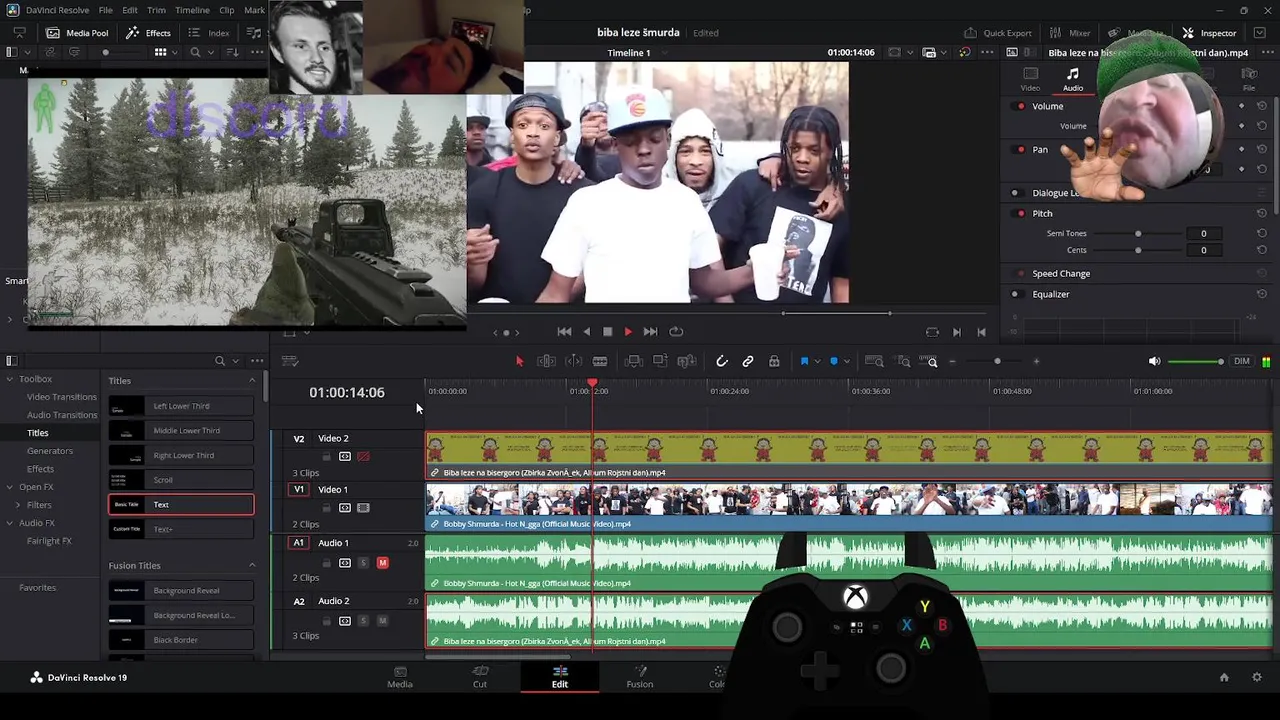Screen dimensions: 1280x720
Task: Open the Mixer panel
Action: (x=1070, y=33)
